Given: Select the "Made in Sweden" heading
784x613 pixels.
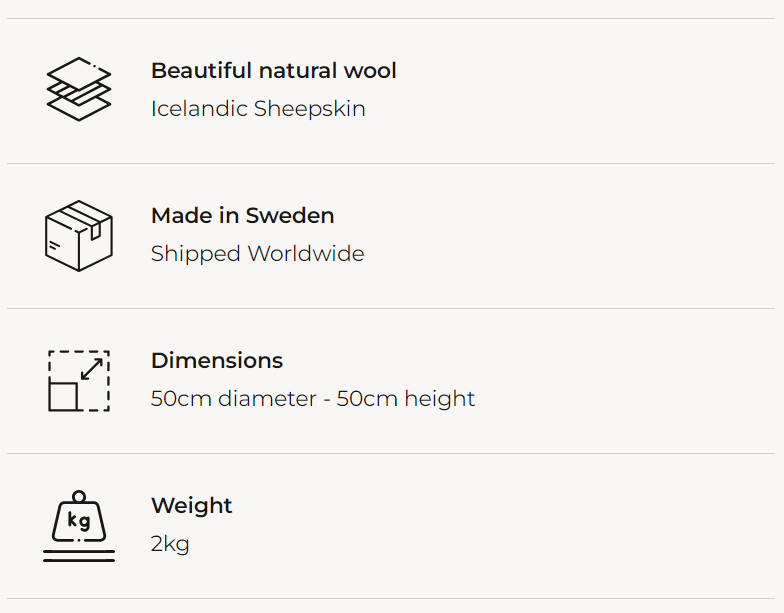Looking at the screenshot, I should (242, 216).
